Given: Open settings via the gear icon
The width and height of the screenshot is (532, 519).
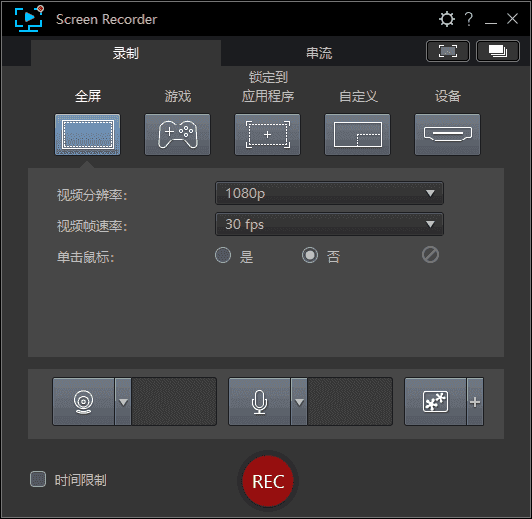Looking at the screenshot, I should (x=446, y=19).
